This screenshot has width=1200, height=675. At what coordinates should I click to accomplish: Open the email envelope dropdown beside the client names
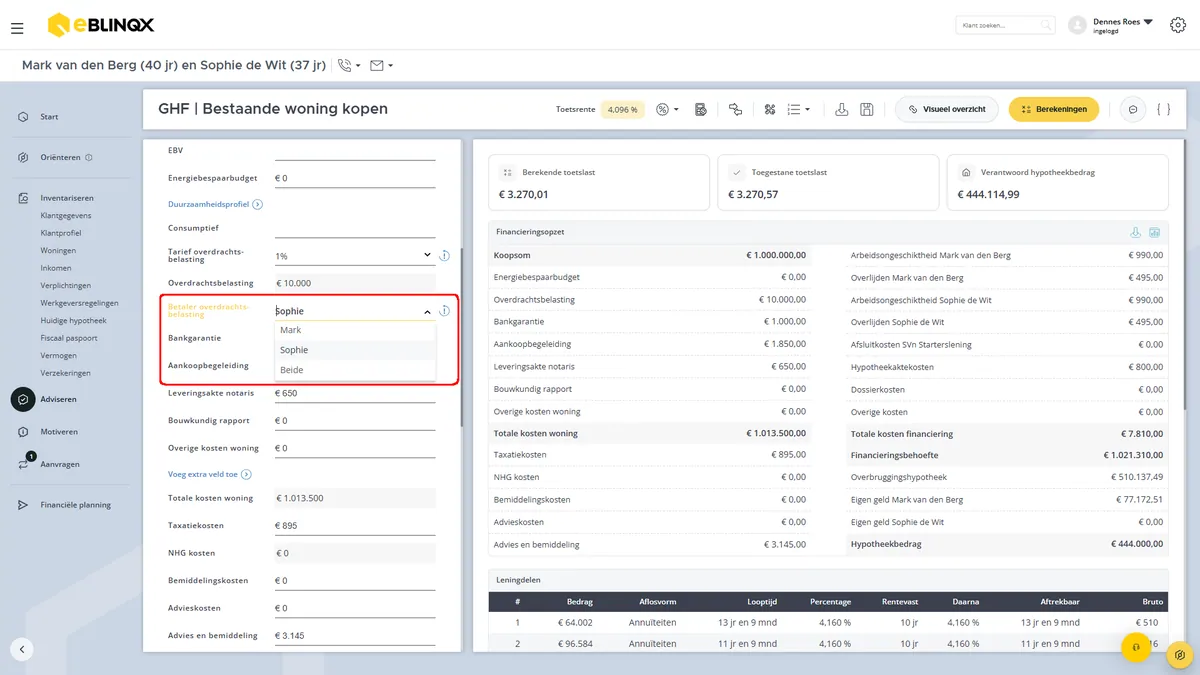381,66
